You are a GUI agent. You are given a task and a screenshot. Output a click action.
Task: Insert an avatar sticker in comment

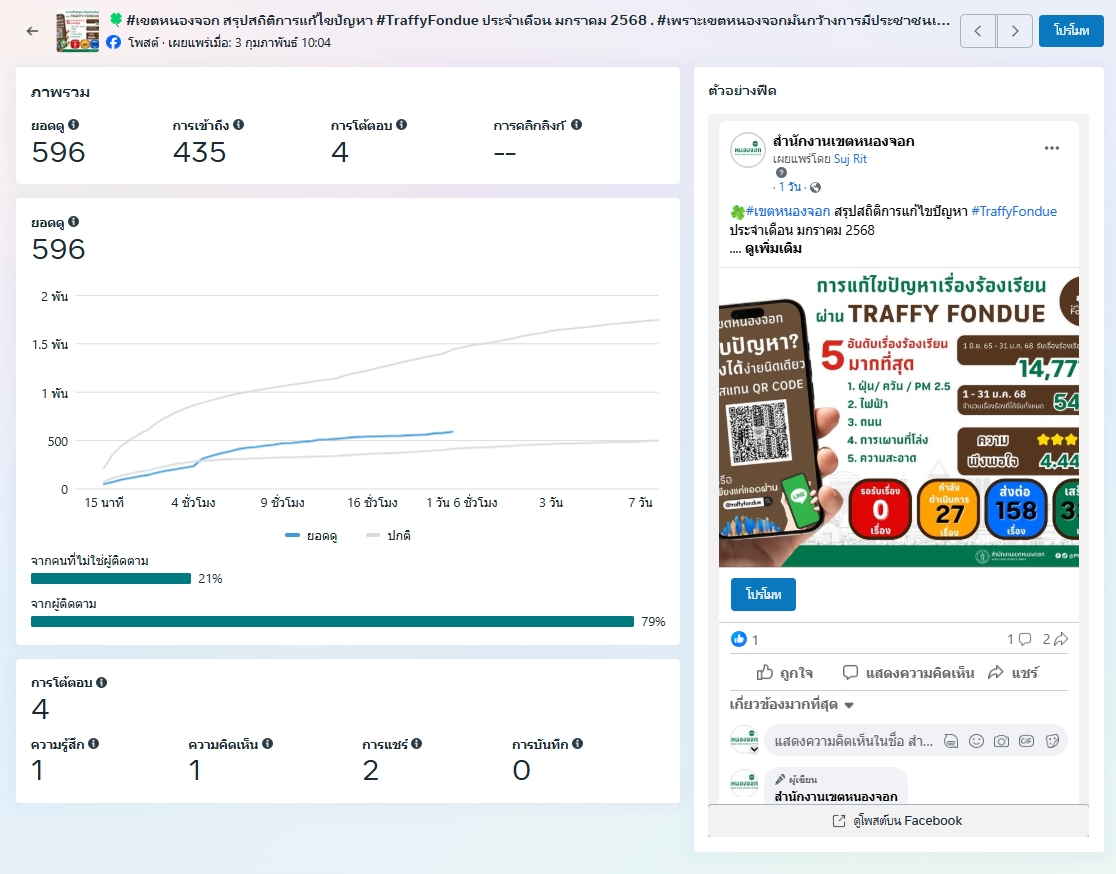pyautogui.click(x=951, y=742)
